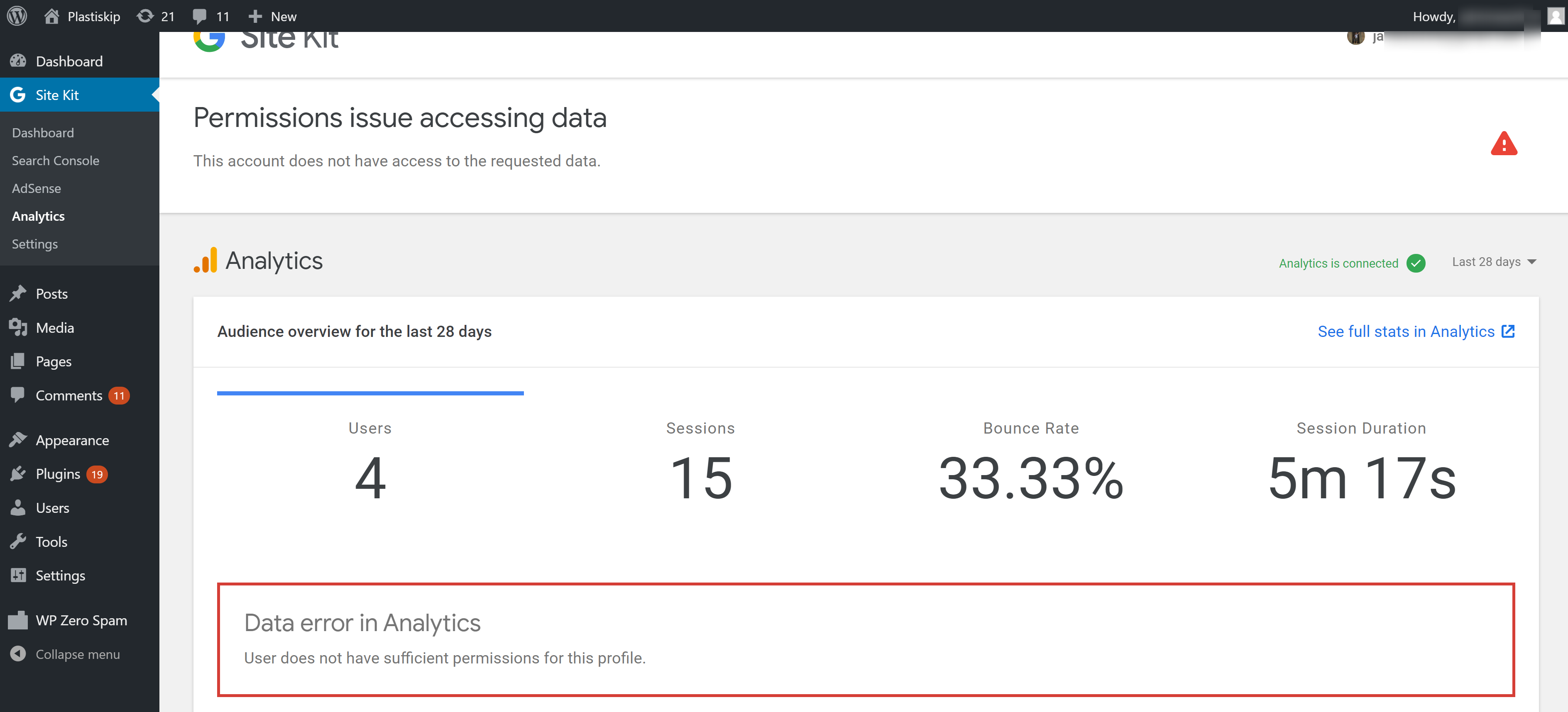The height and width of the screenshot is (712, 1568).
Task: Click the Plugins update badge showing 19
Action: [x=97, y=474]
